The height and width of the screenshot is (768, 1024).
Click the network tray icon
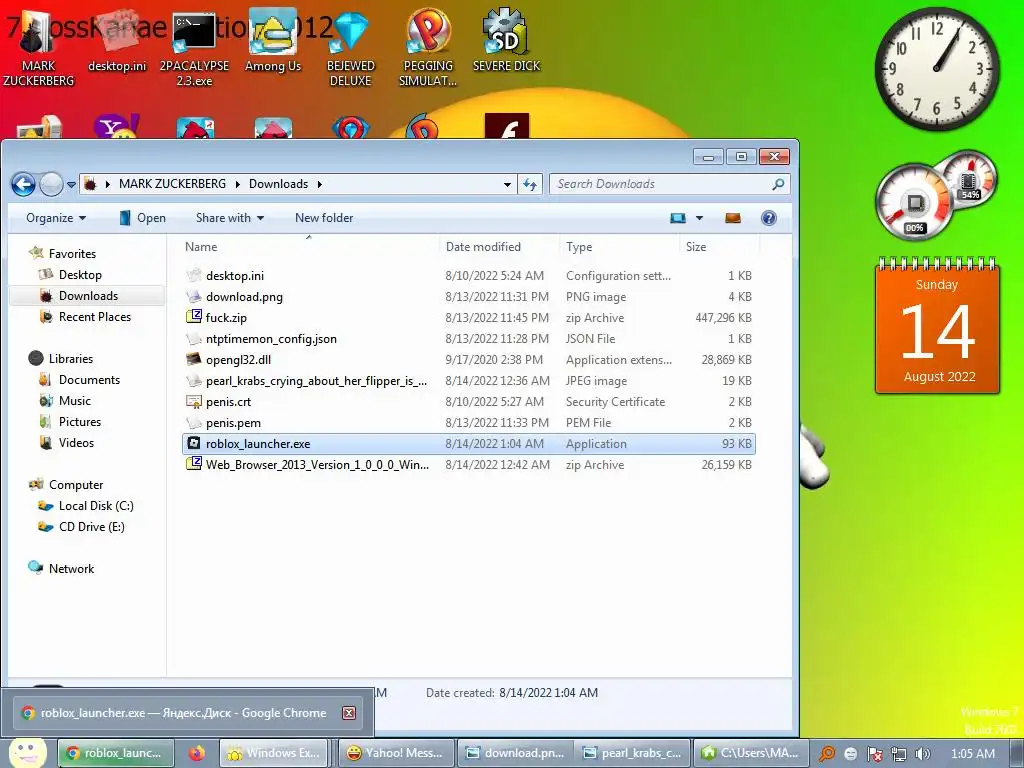[x=899, y=754]
